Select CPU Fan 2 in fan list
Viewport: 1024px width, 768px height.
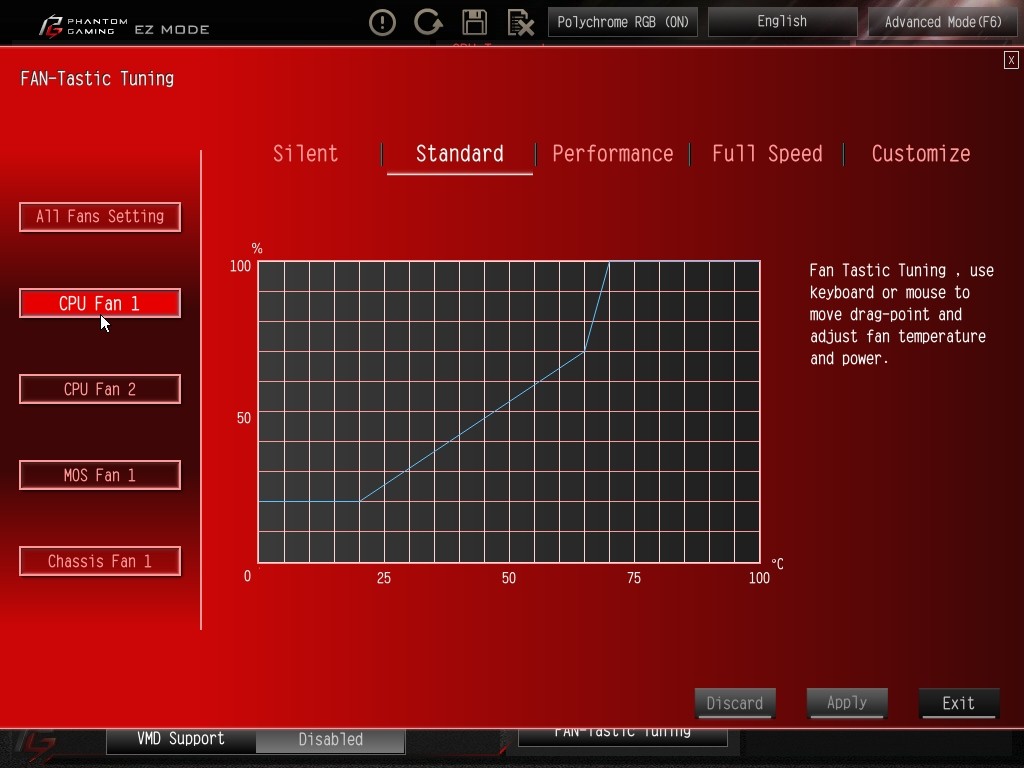point(100,389)
